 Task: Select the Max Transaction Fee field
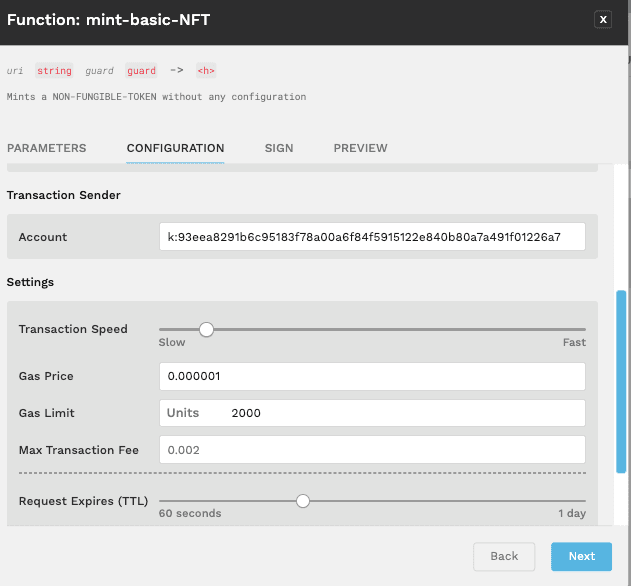pyautogui.click(x=371, y=450)
